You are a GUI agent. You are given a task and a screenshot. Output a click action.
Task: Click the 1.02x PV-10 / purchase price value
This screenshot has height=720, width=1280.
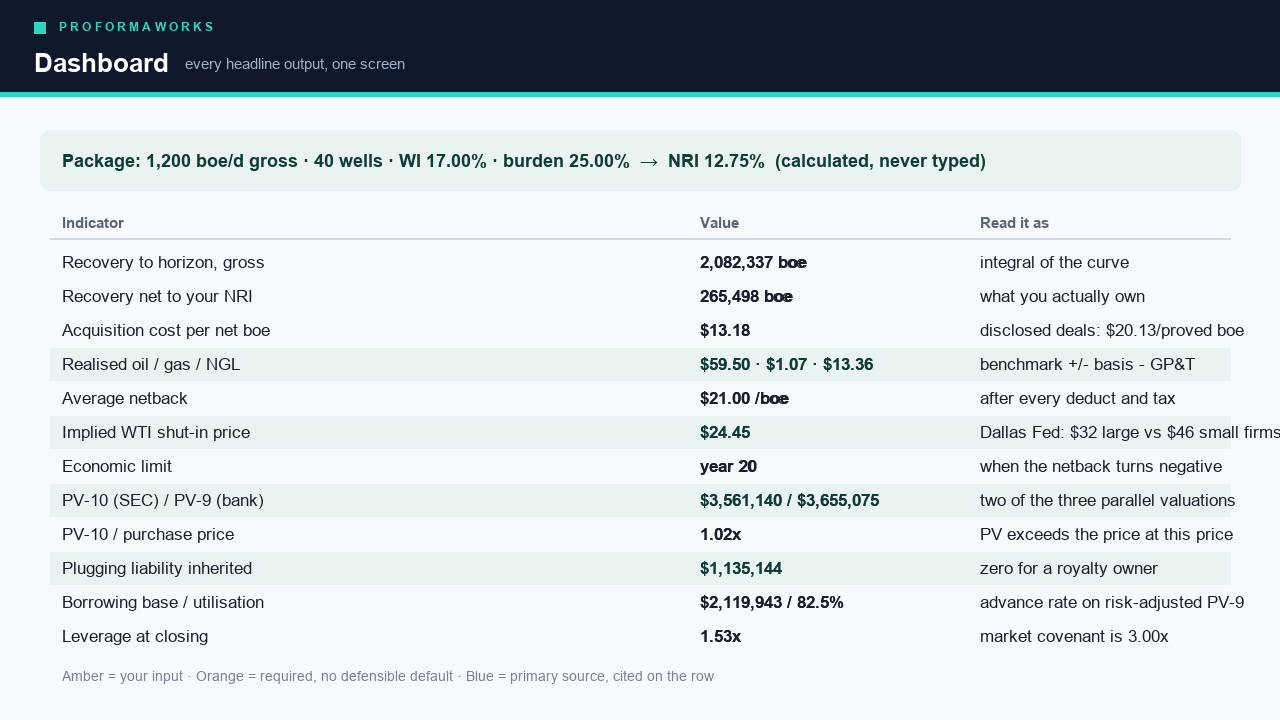point(720,534)
